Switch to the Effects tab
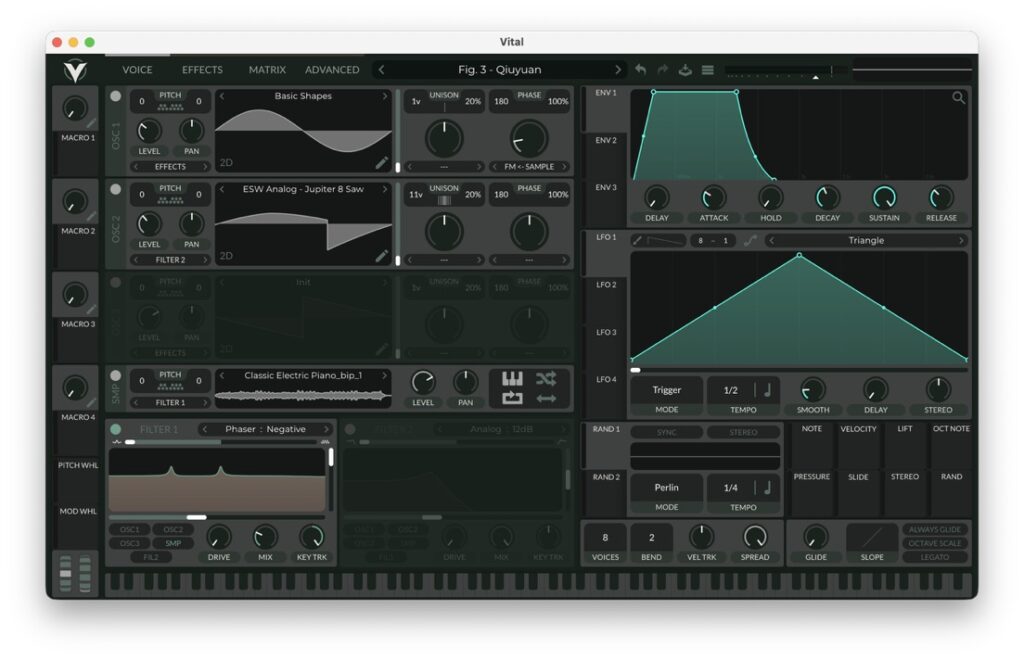Screen dimensions: 1024x660 (x=202, y=70)
